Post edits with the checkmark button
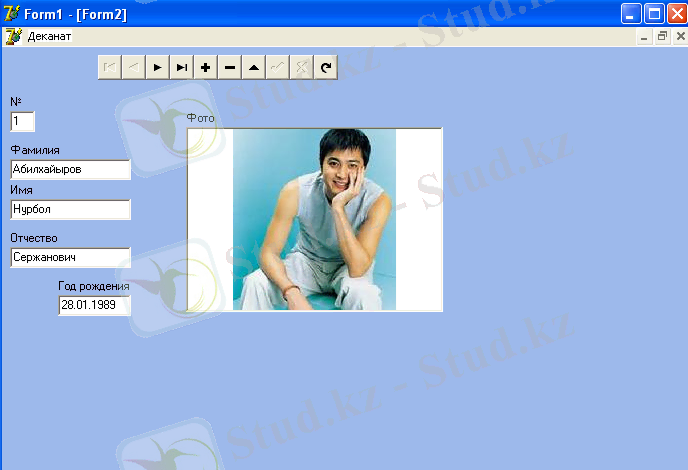688x470 pixels. [278, 67]
